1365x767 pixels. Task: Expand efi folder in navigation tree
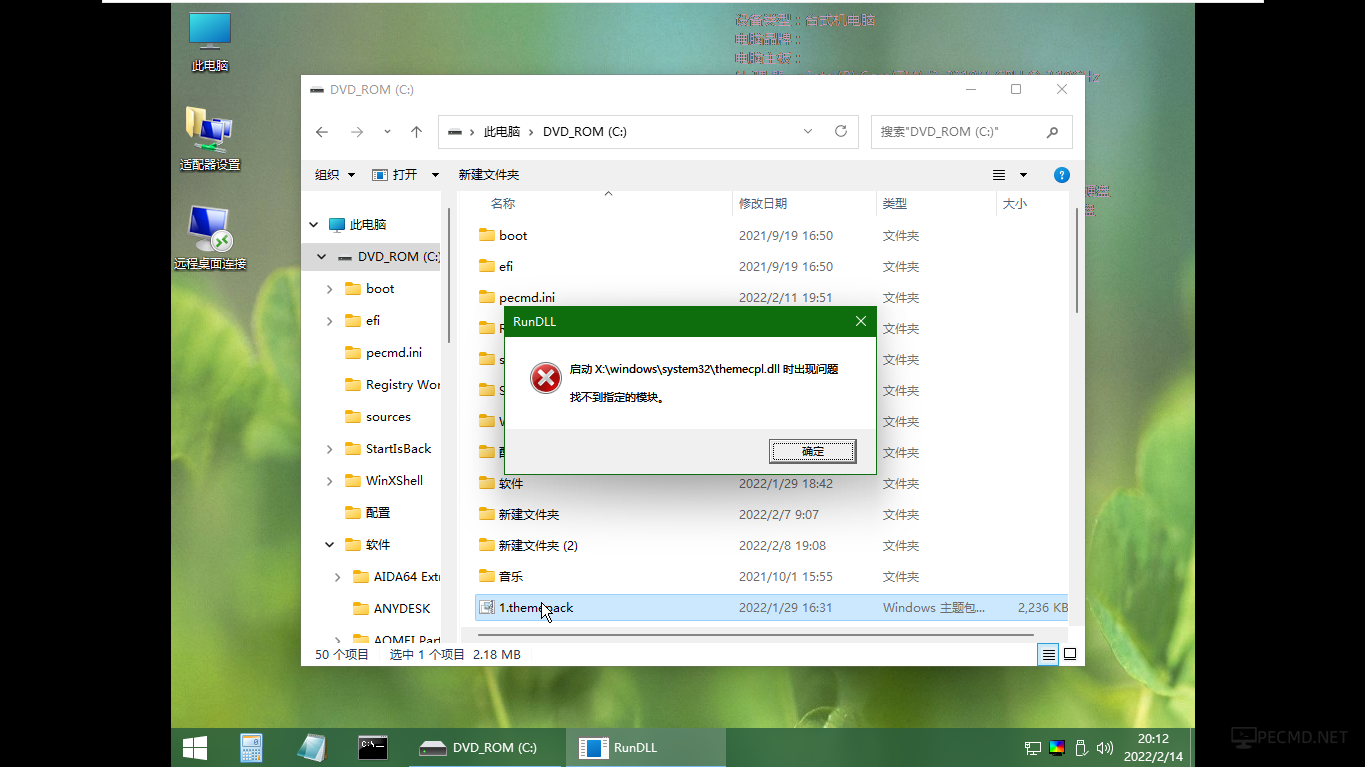tap(330, 321)
